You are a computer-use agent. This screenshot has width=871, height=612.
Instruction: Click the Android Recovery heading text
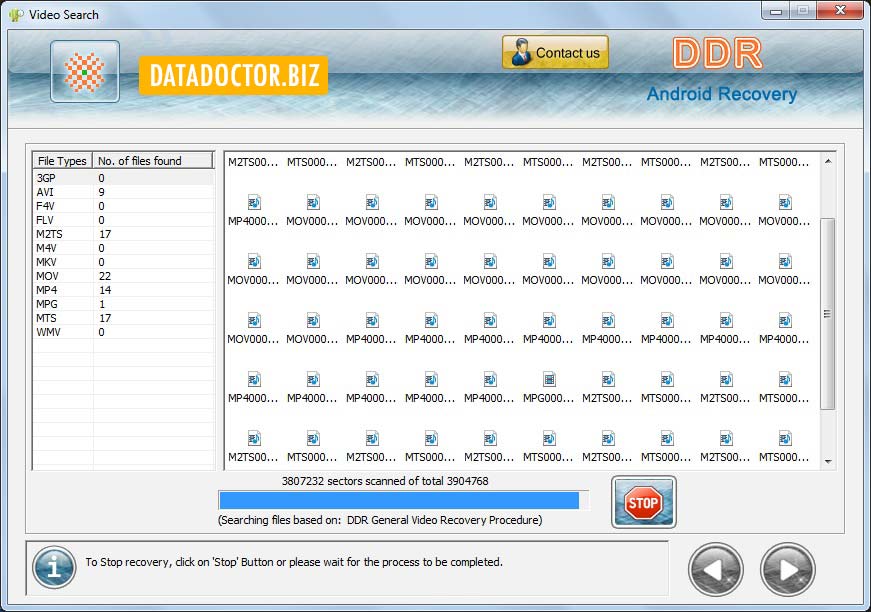click(x=722, y=94)
